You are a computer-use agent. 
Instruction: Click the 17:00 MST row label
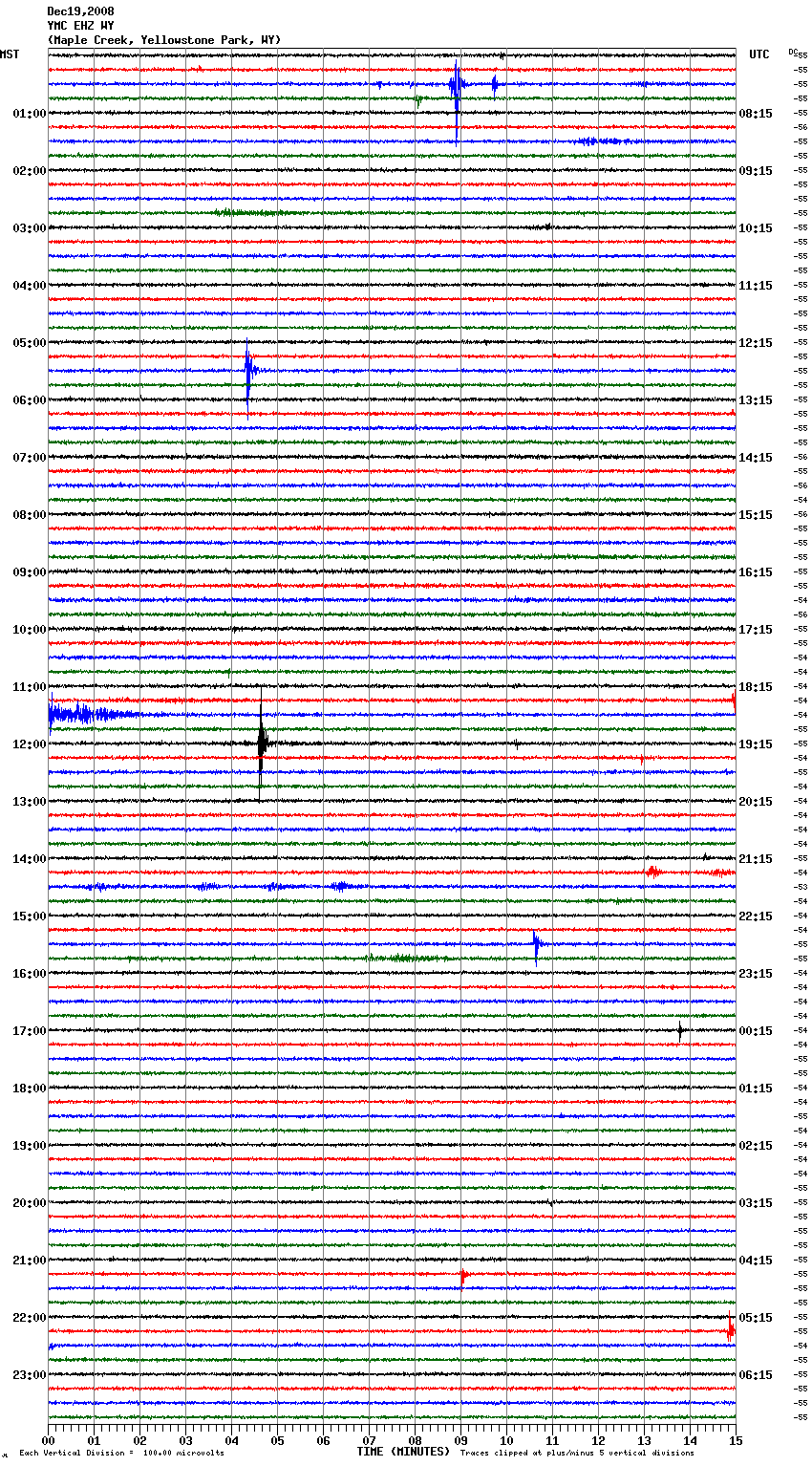(30, 1031)
